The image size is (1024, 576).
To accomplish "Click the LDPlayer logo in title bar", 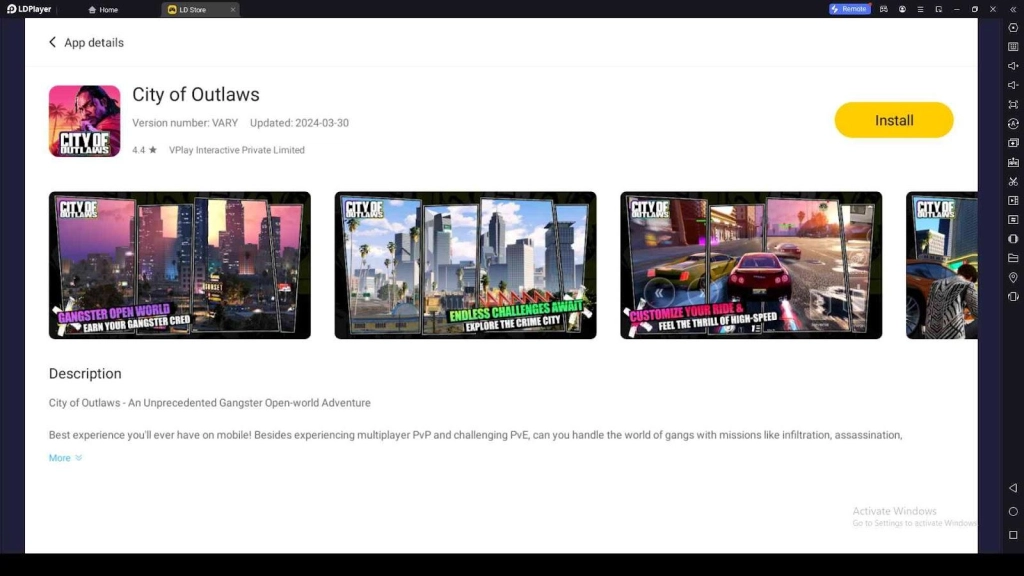I will tap(29, 9).
